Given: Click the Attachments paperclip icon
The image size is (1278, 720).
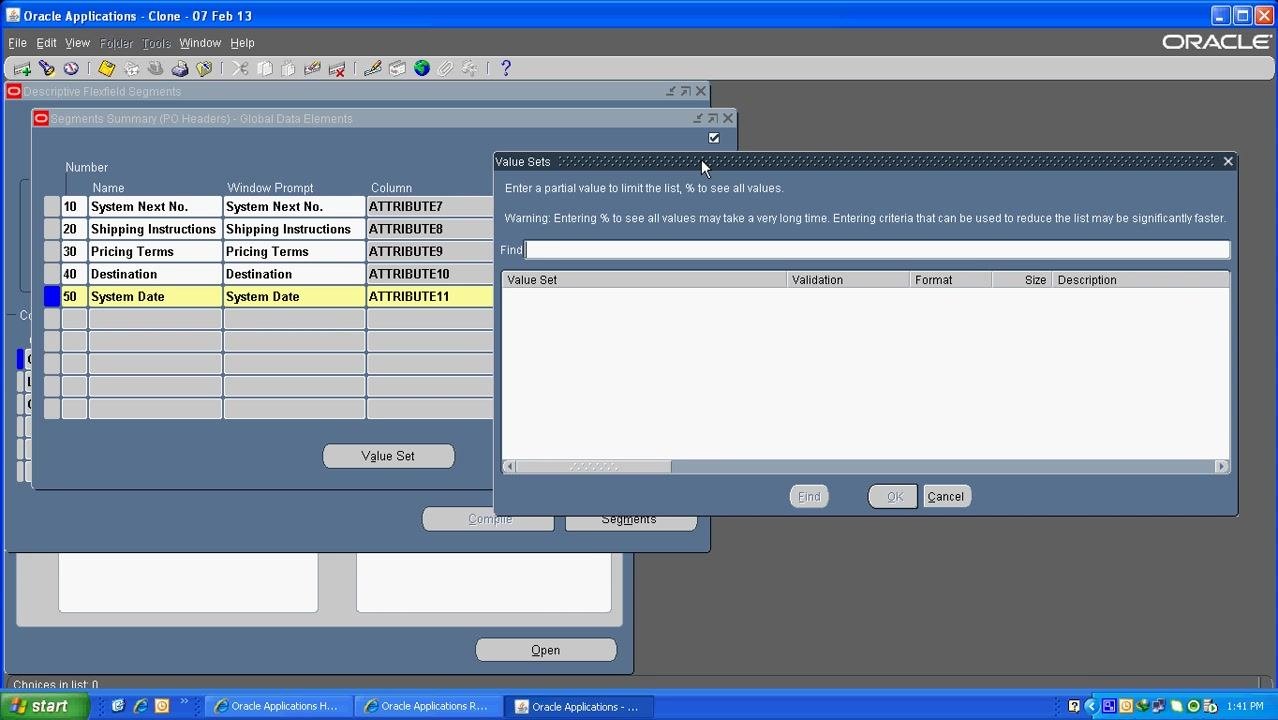Looking at the screenshot, I should (445, 68).
